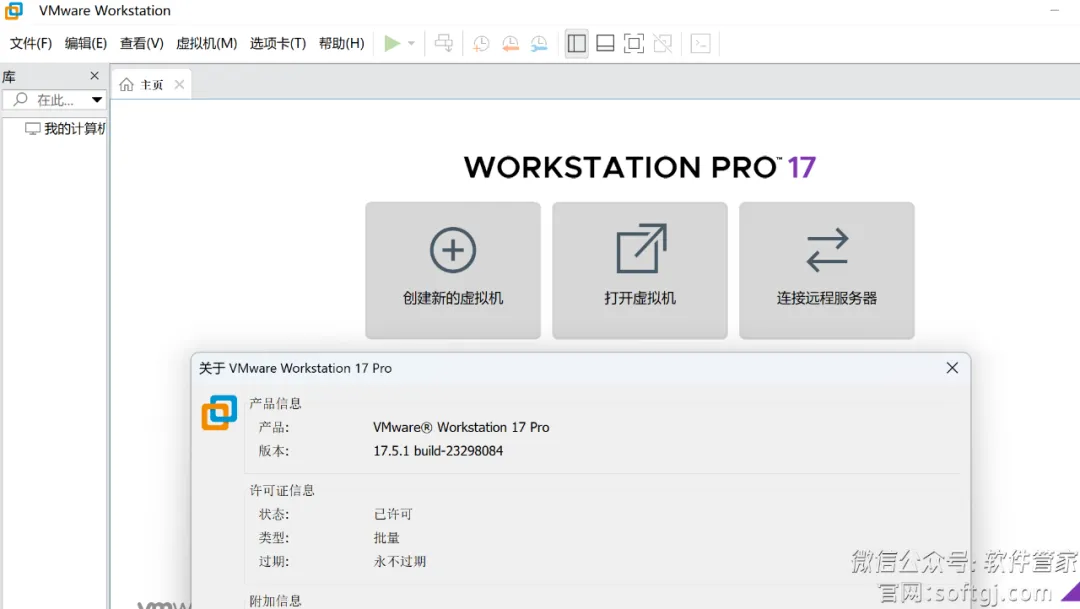Viewport: 1080px width, 609px height.
Task: Click the home icon on the 主页 tab
Action: (126, 85)
